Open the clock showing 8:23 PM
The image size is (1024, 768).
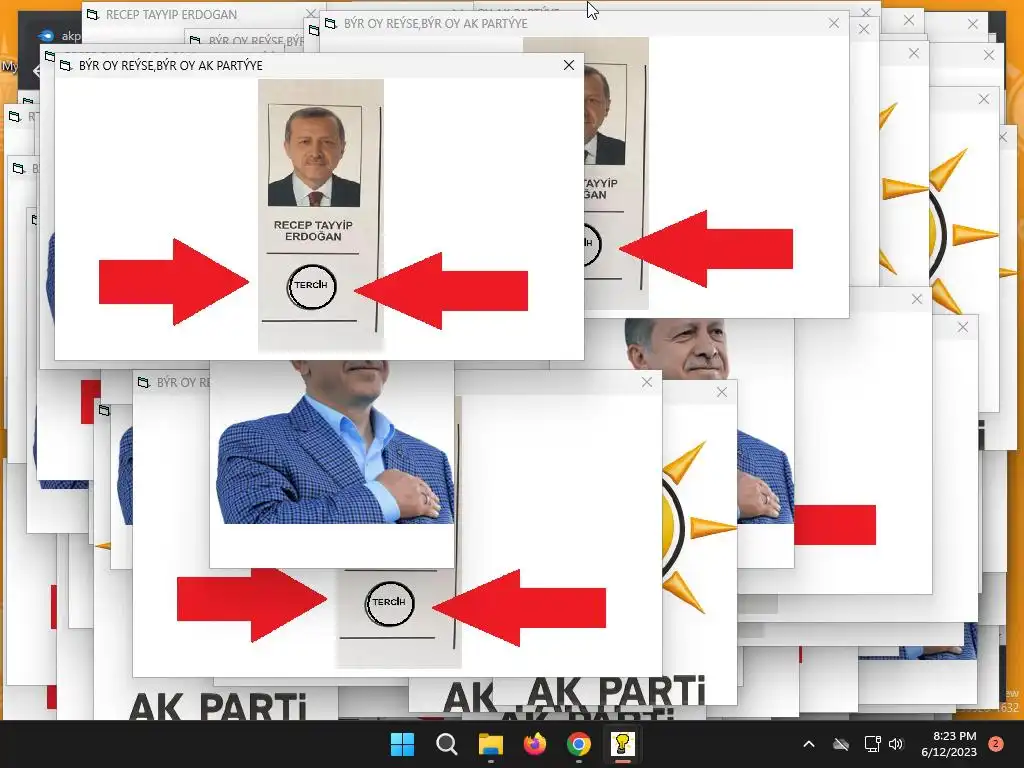coord(949,744)
